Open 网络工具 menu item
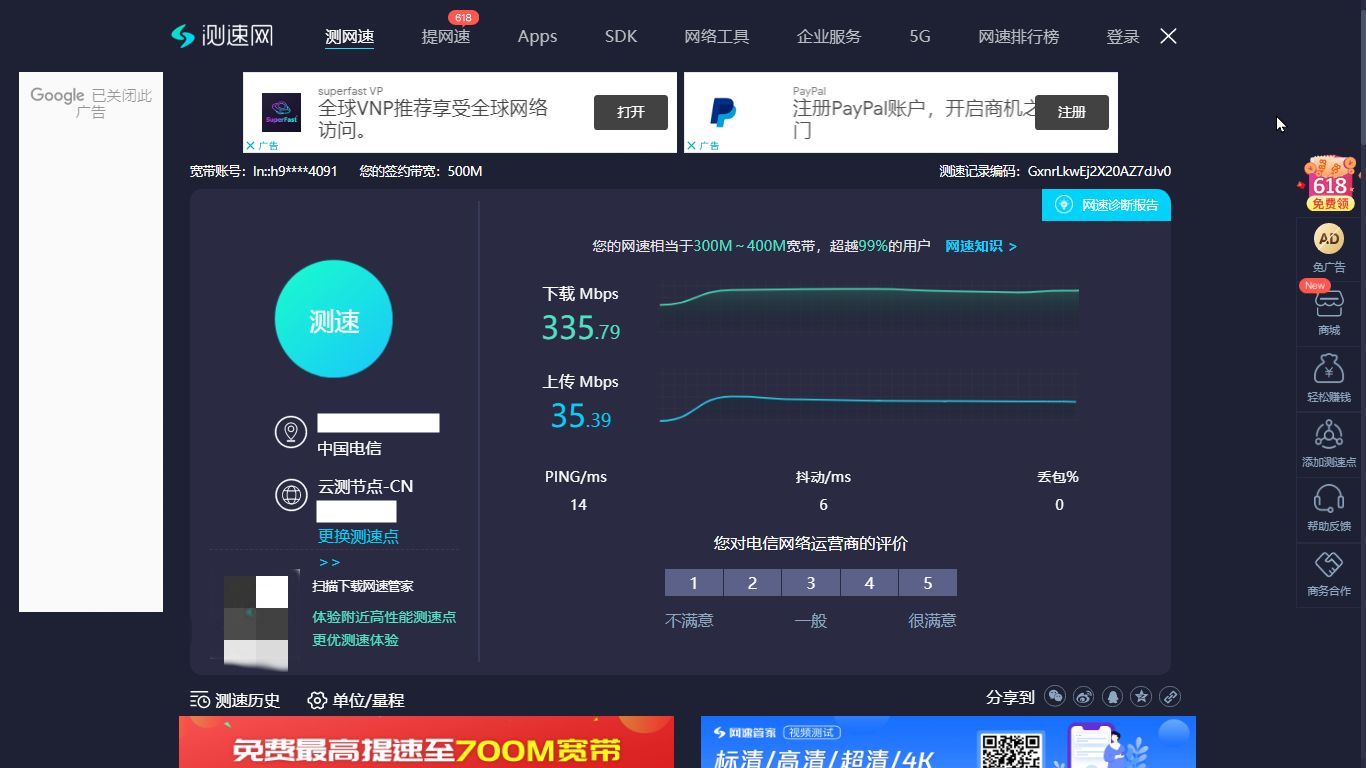 [717, 37]
